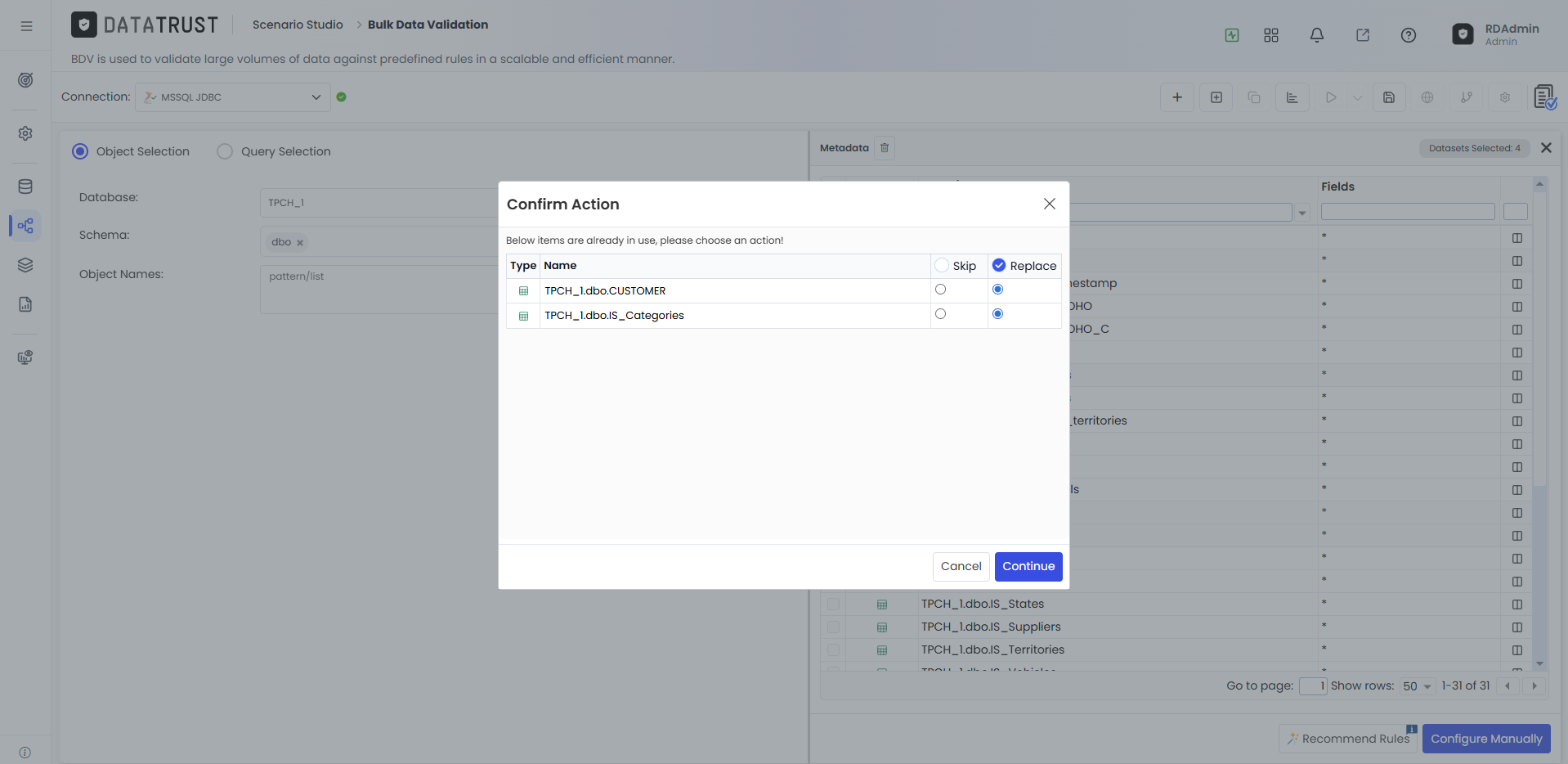Click the add-box toolbar icon
Image resolution: width=1568 pixels, height=764 pixels.
pyautogui.click(x=1216, y=97)
